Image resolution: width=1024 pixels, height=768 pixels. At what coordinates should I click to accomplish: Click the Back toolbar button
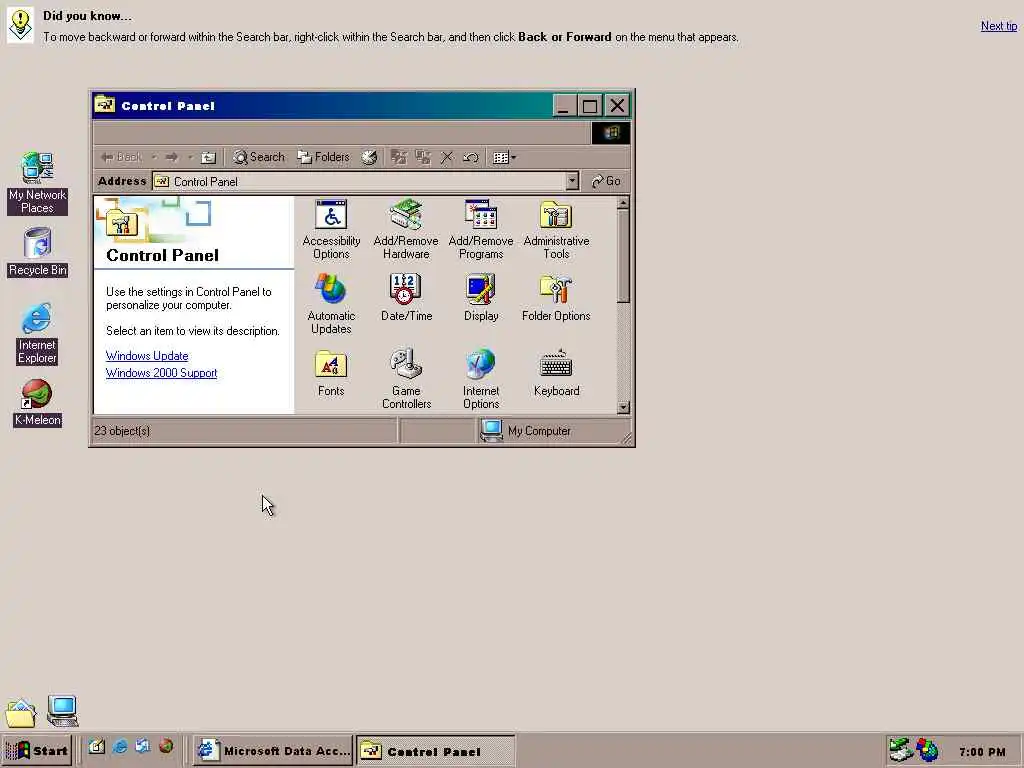121,157
